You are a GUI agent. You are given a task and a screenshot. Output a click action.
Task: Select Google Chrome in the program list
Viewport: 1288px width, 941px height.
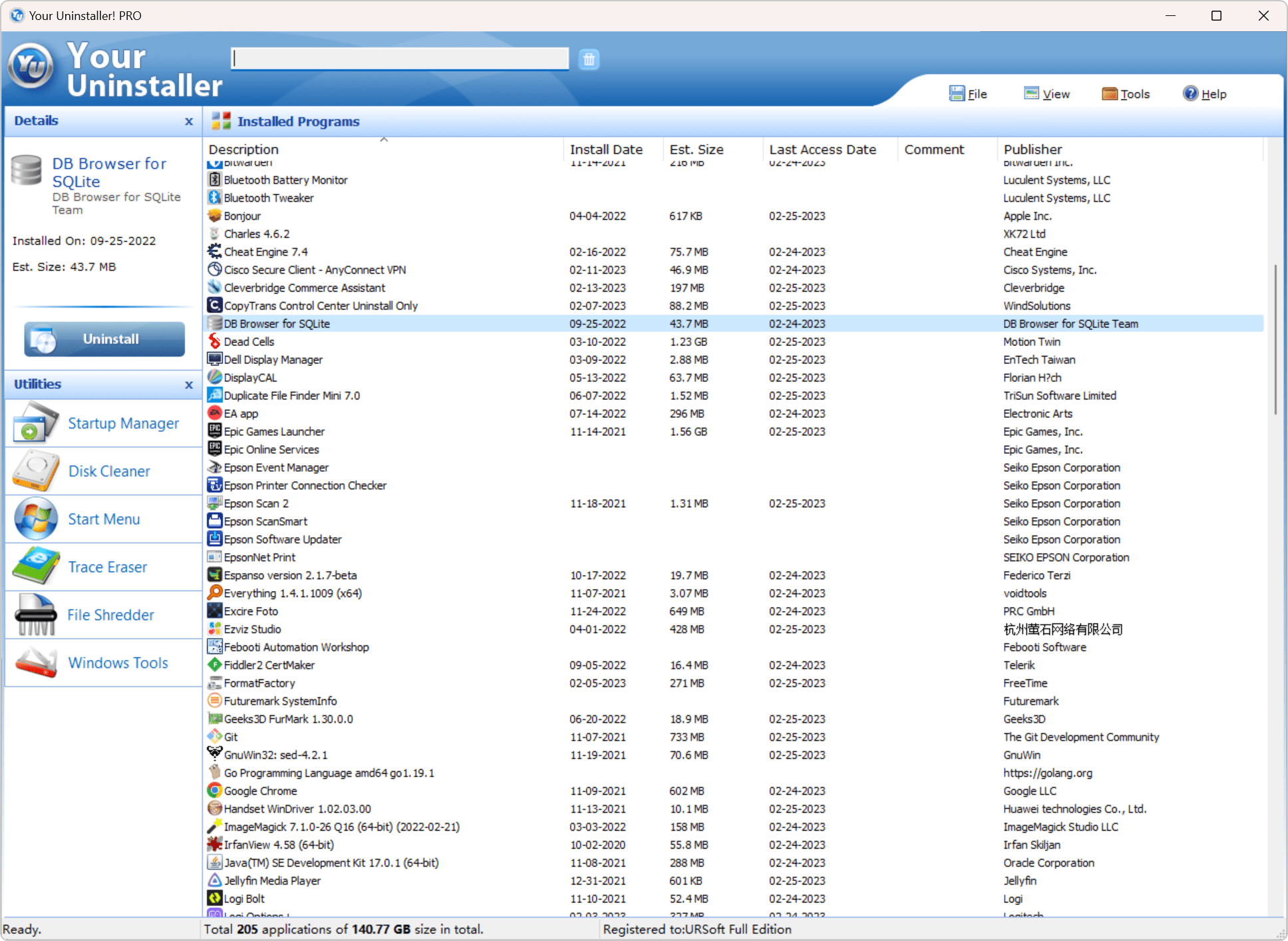pyautogui.click(x=260, y=791)
